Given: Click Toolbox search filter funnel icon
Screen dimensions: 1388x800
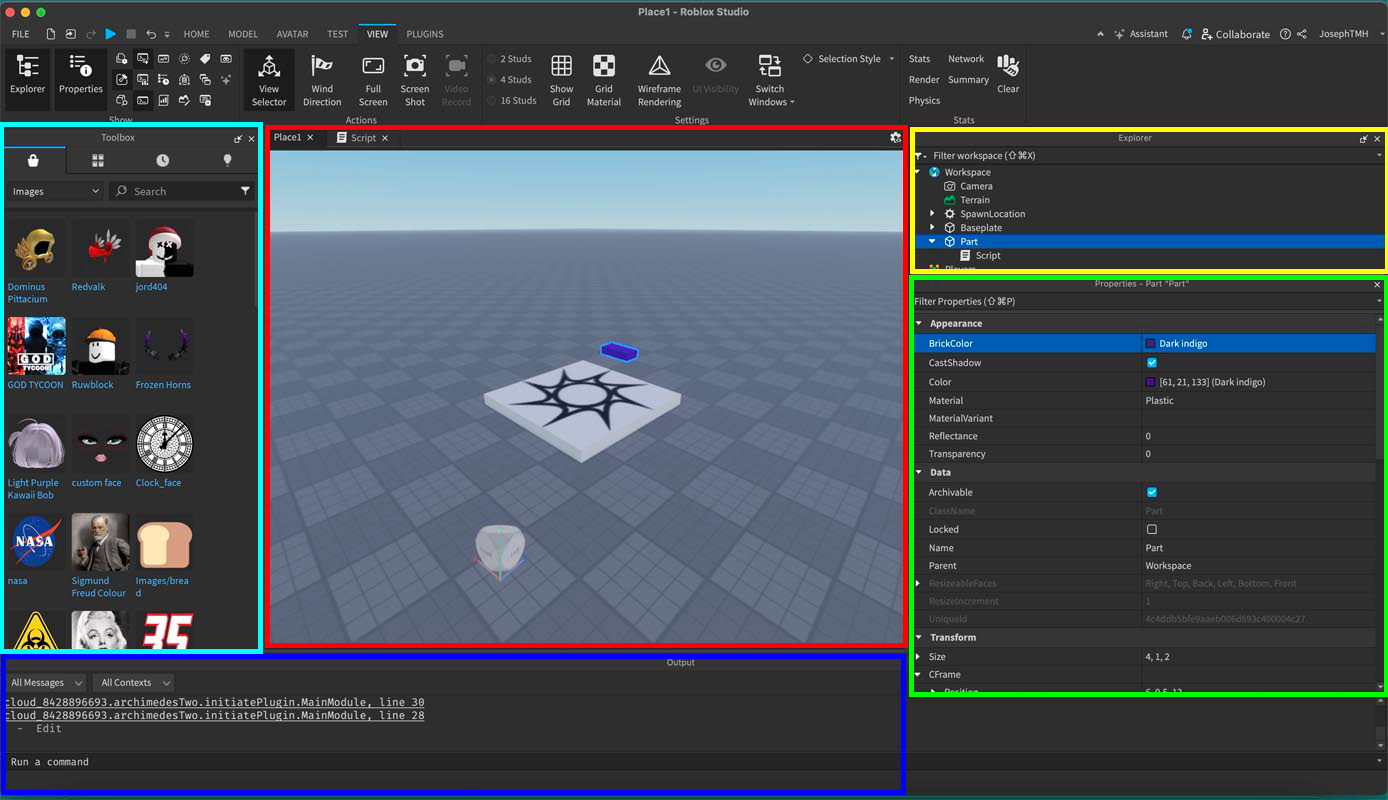Looking at the screenshot, I should pos(245,191).
